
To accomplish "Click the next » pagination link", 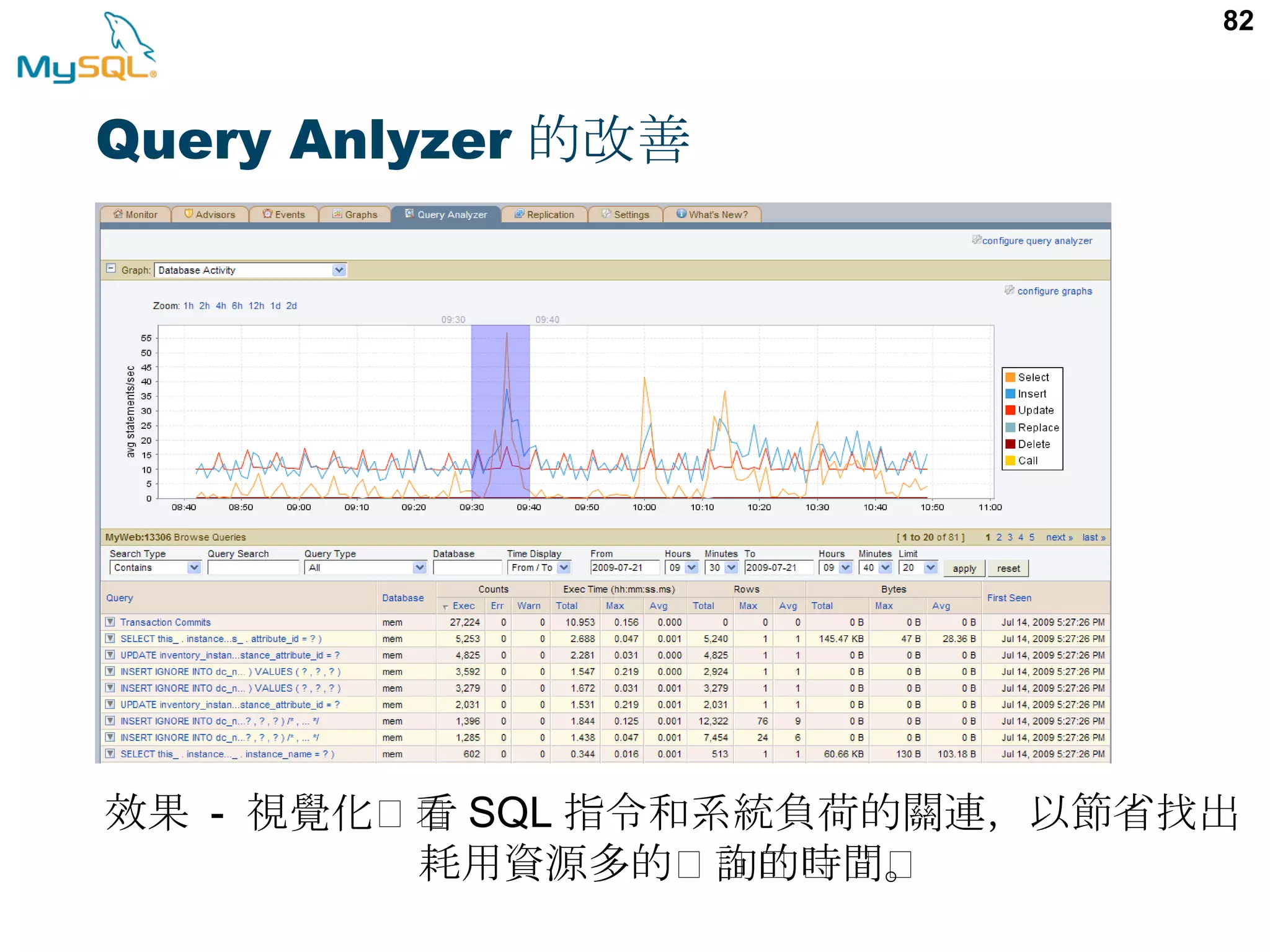I will click(x=1059, y=537).
